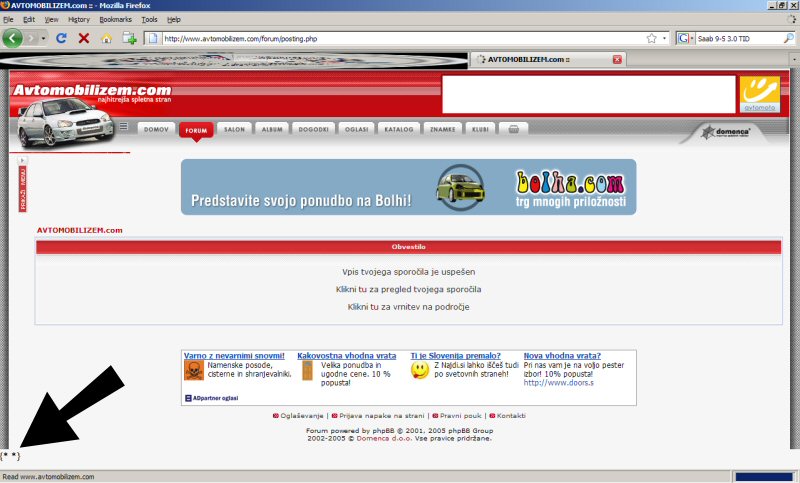The width and height of the screenshot is (800, 483).
Task: Open the Bookmarks menu
Action: pos(115,19)
